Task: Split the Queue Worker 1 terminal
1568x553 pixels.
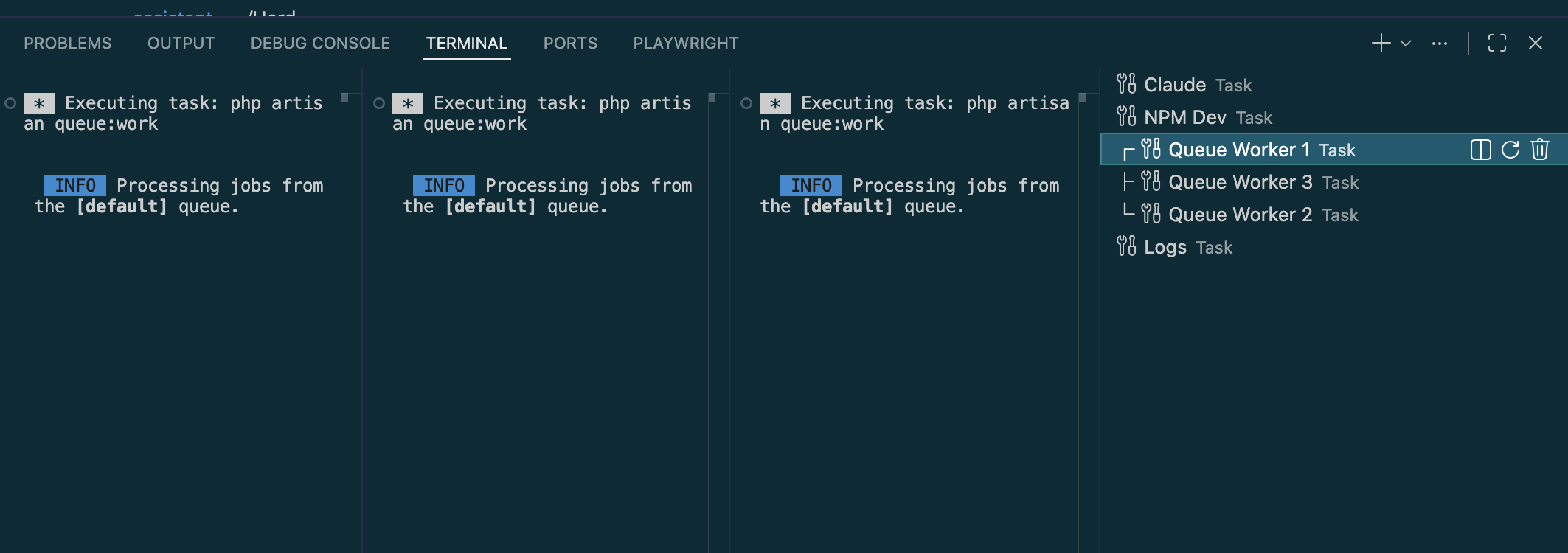Action: click(x=1480, y=150)
